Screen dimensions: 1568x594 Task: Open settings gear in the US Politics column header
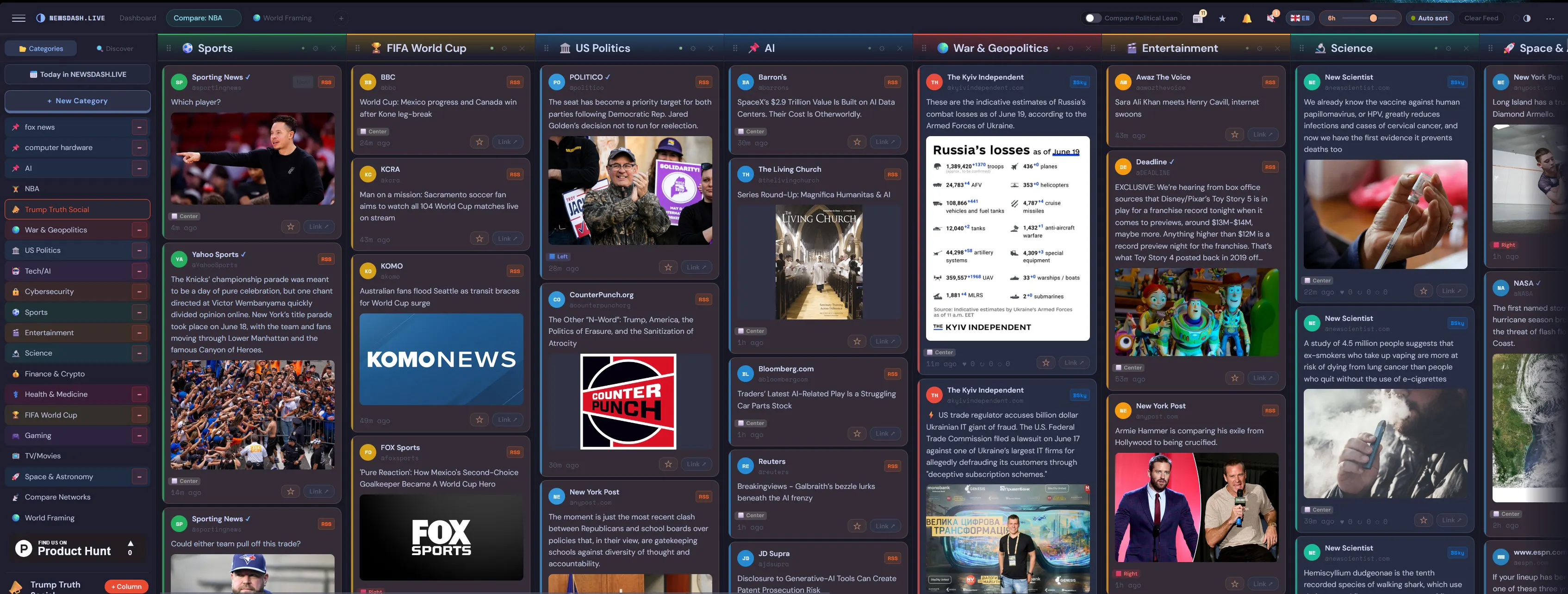693,48
